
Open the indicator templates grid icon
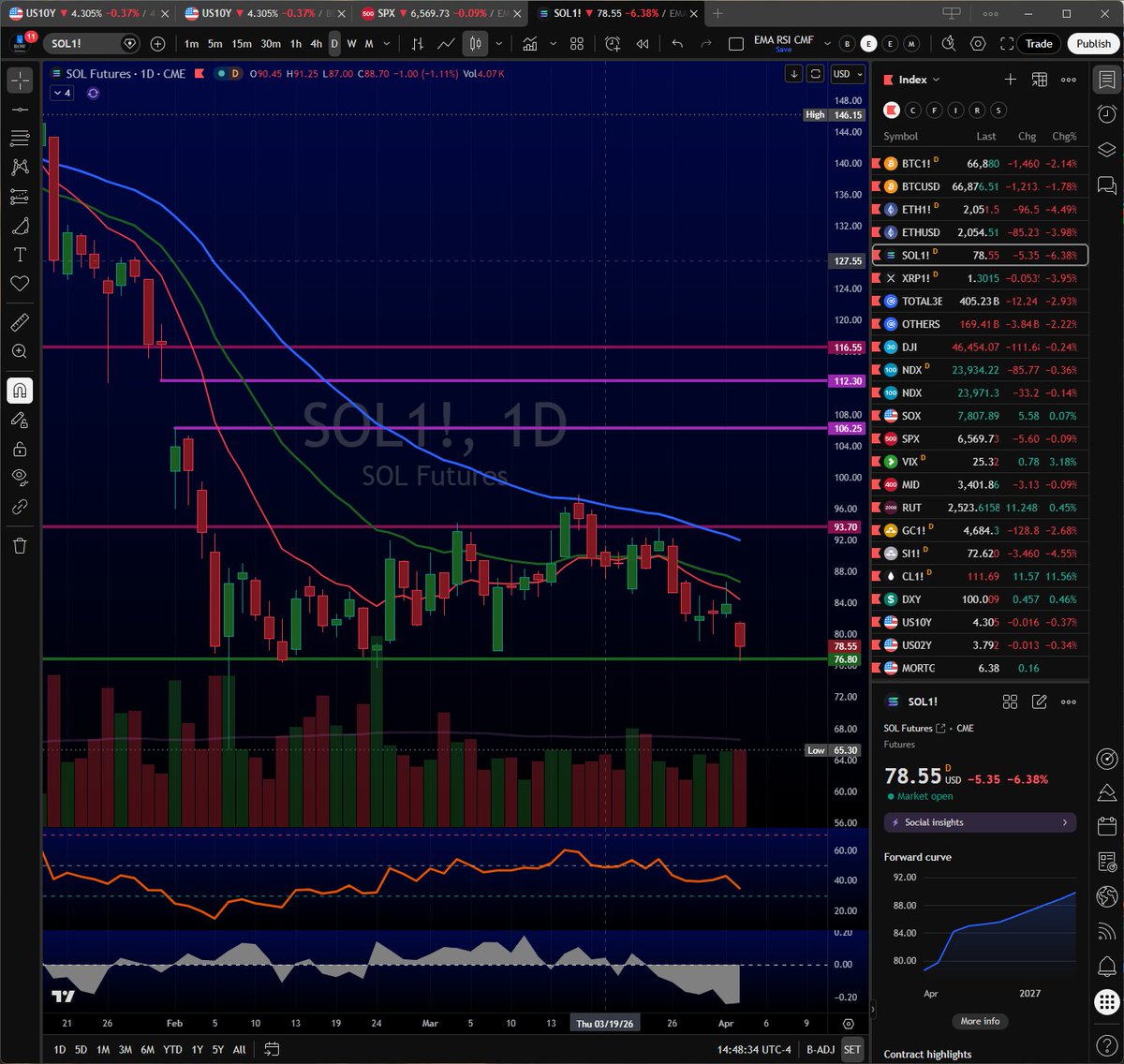(x=577, y=44)
